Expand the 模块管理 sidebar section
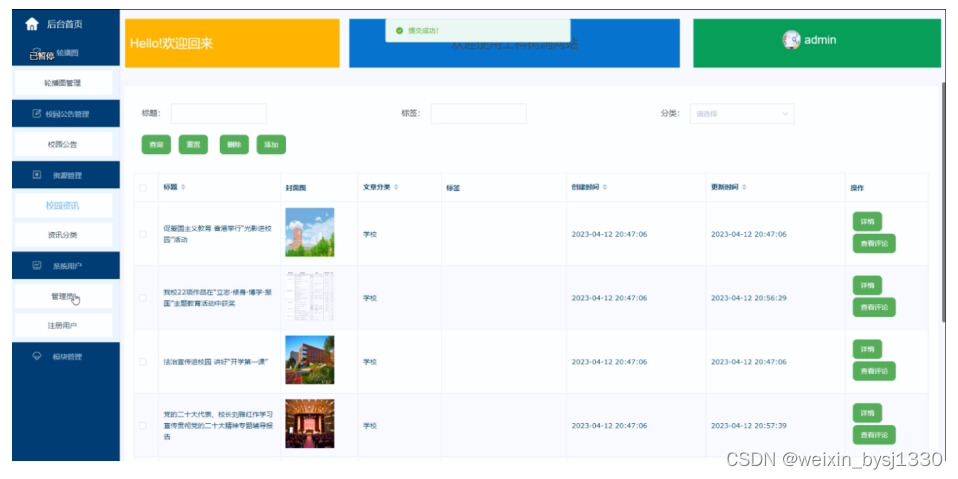 pyautogui.click(x=66, y=356)
